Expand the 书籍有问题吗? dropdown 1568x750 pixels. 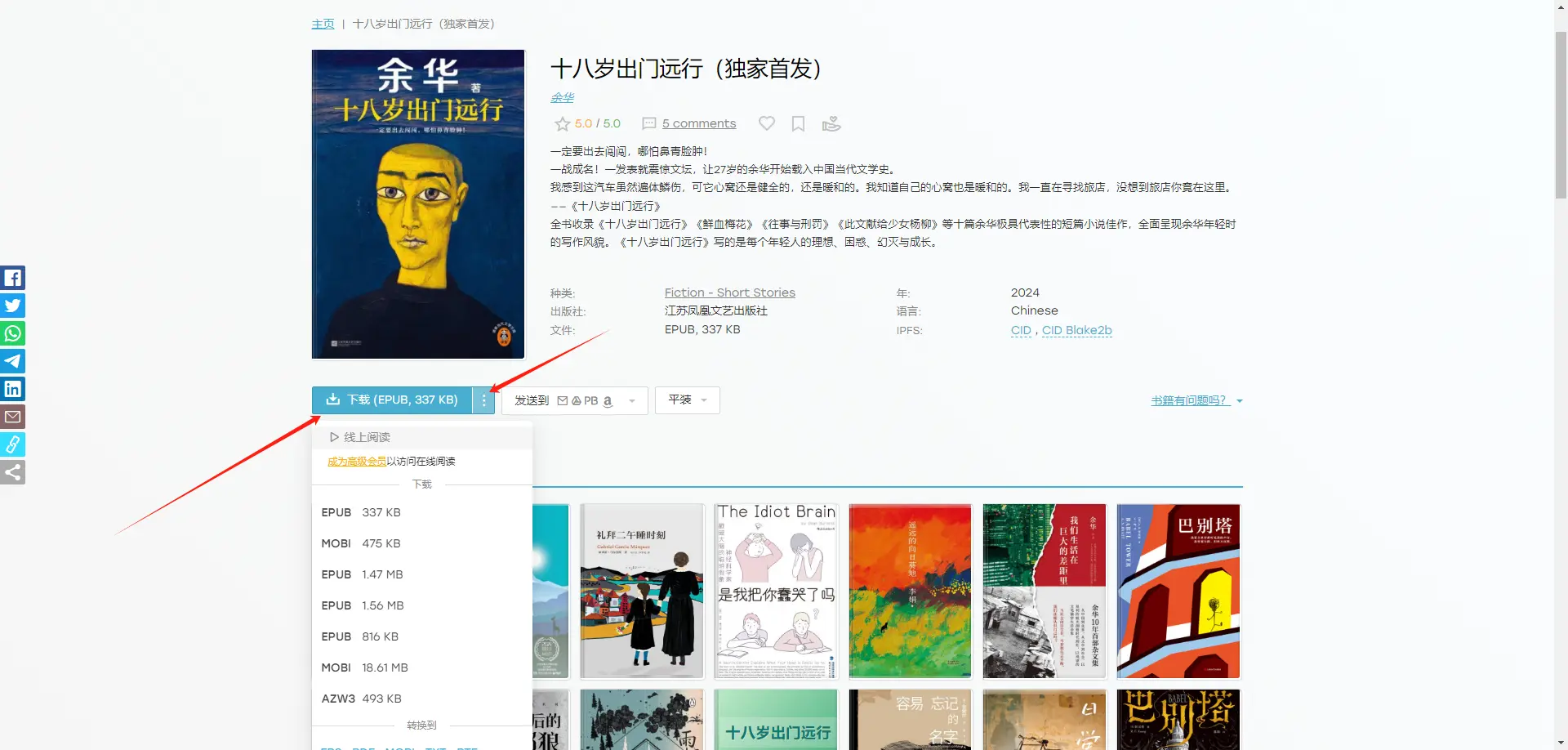[1240, 401]
